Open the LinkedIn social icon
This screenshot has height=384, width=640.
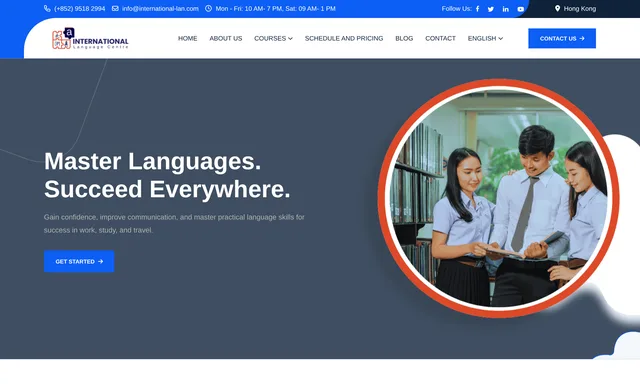coord(505,9)
